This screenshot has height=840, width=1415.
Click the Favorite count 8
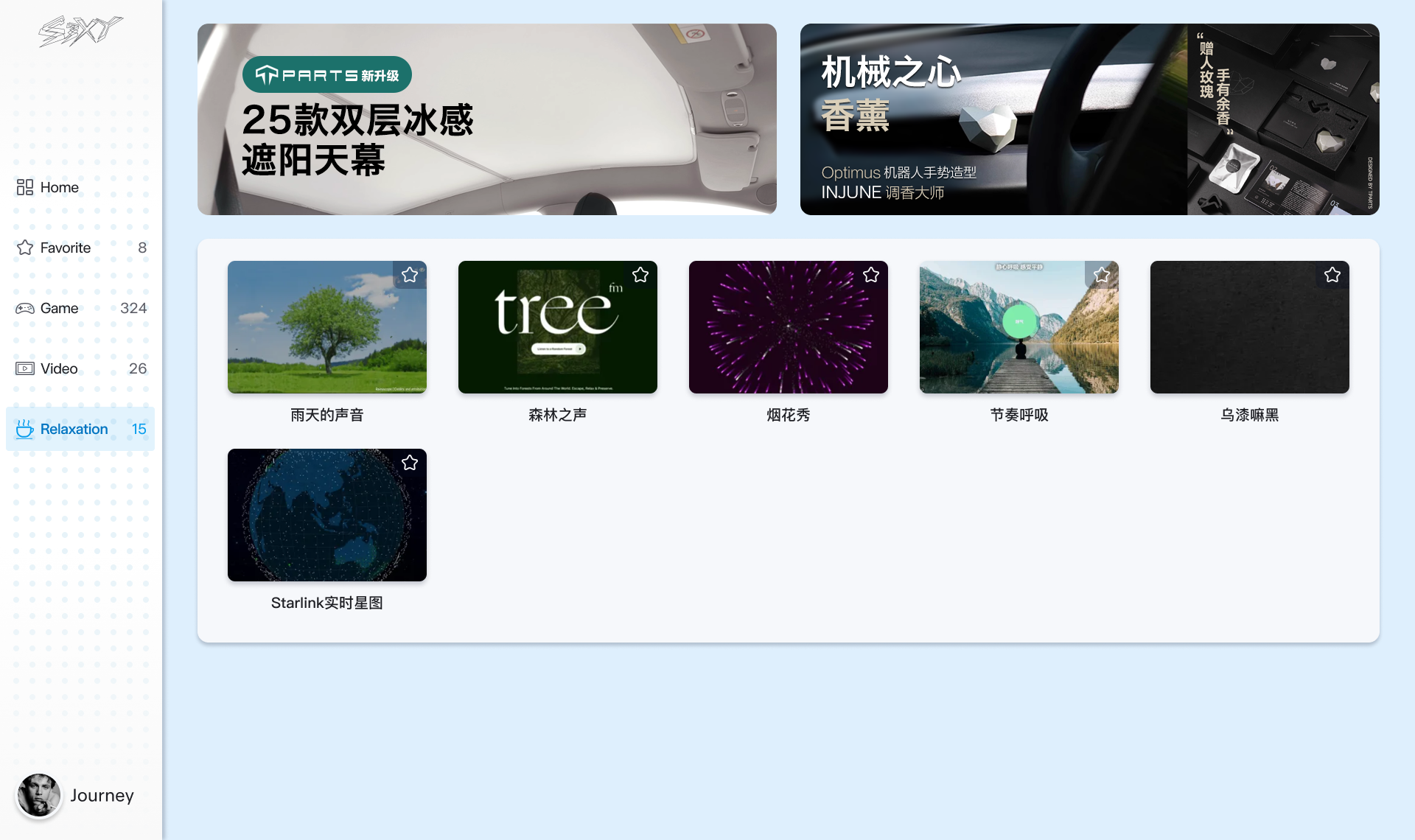(x=142, y=248)
